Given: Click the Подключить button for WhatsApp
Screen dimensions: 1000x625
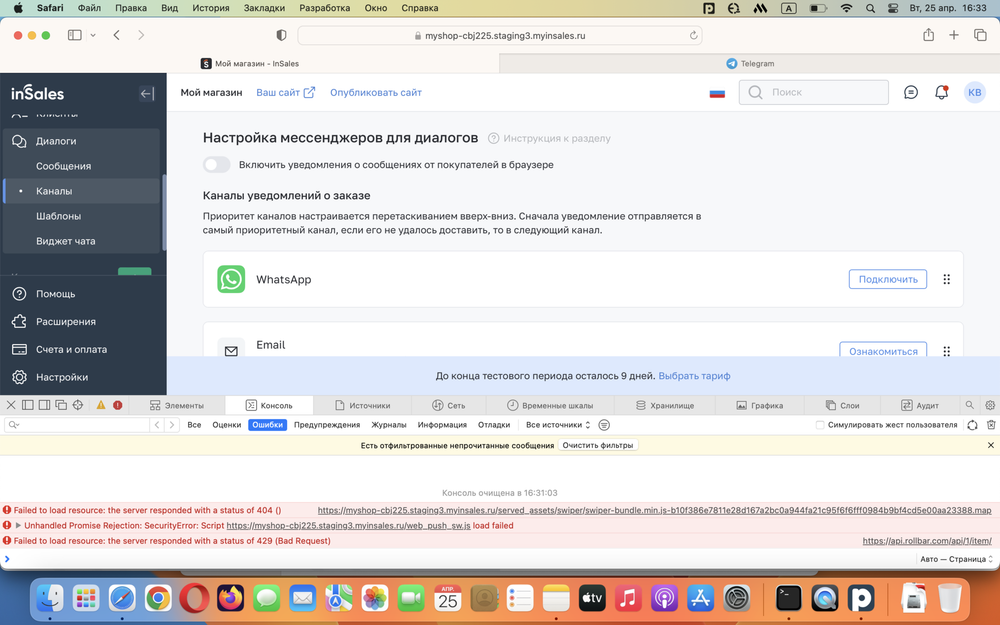Looking at the screenshot, I should (x=887, y=279).
